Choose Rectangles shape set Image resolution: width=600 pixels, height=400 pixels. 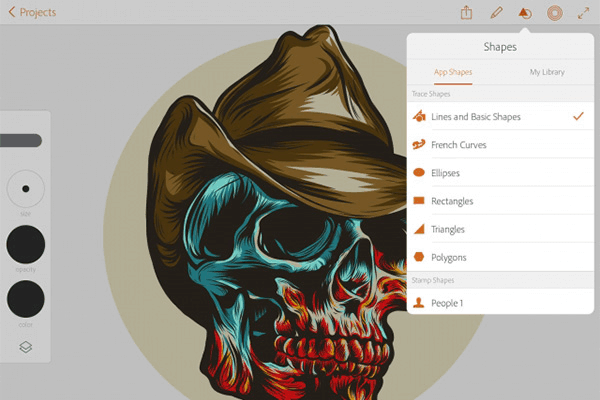(500, 201)
